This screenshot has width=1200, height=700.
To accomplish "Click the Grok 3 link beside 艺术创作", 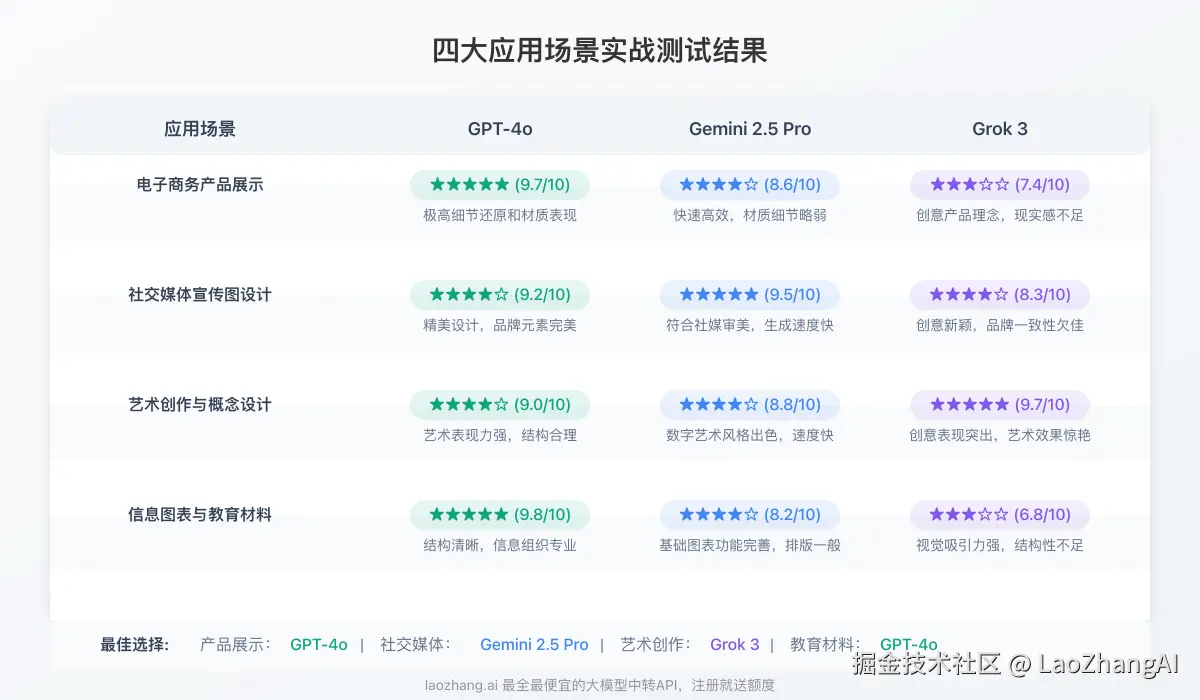I will tap(735, 644).
